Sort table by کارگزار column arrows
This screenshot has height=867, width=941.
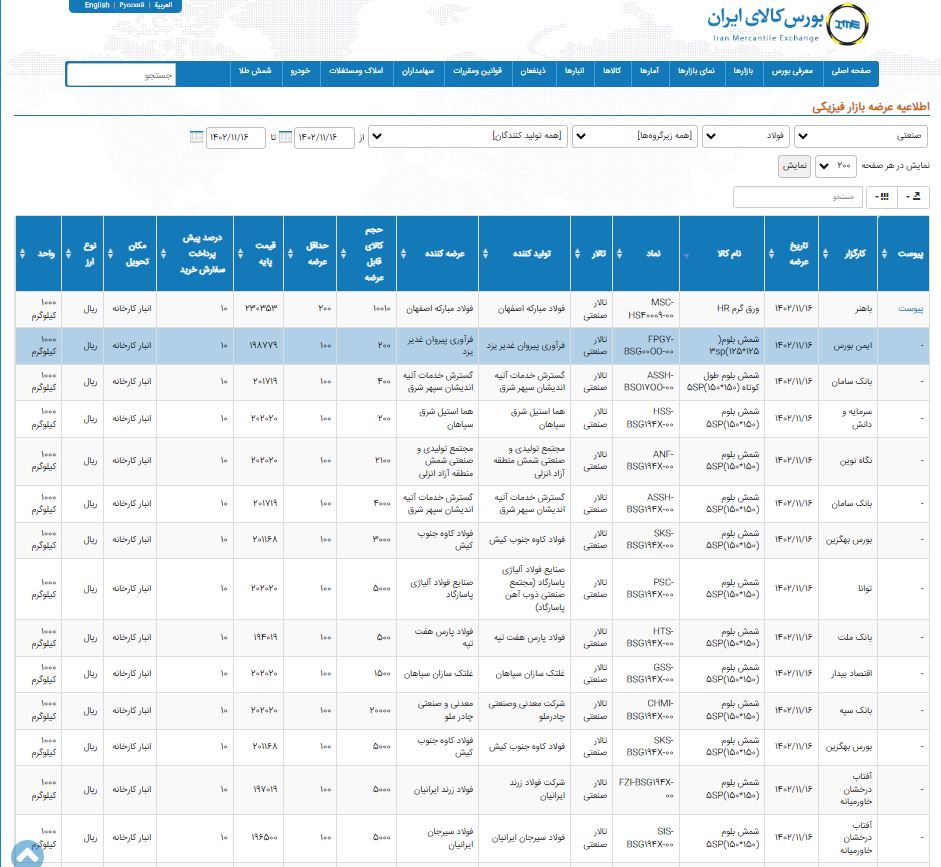pos(825,254)
